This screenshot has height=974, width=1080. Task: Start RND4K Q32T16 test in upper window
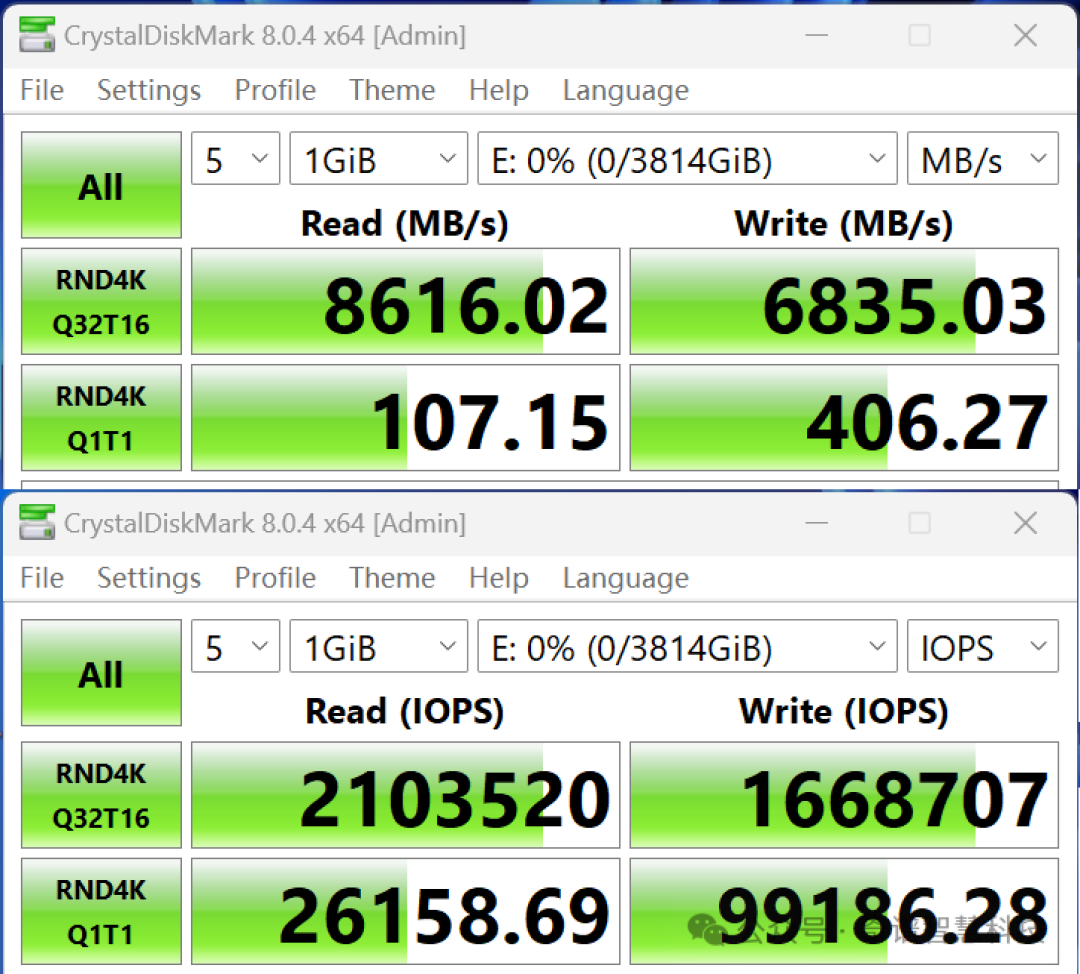(101, 302)
